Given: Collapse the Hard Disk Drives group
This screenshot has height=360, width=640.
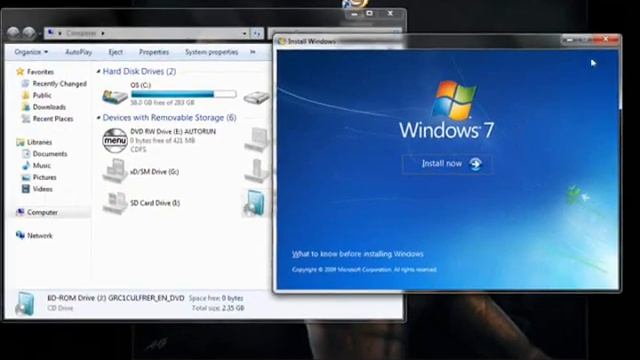Looking at the screenshot, I should tap(98, 71).
